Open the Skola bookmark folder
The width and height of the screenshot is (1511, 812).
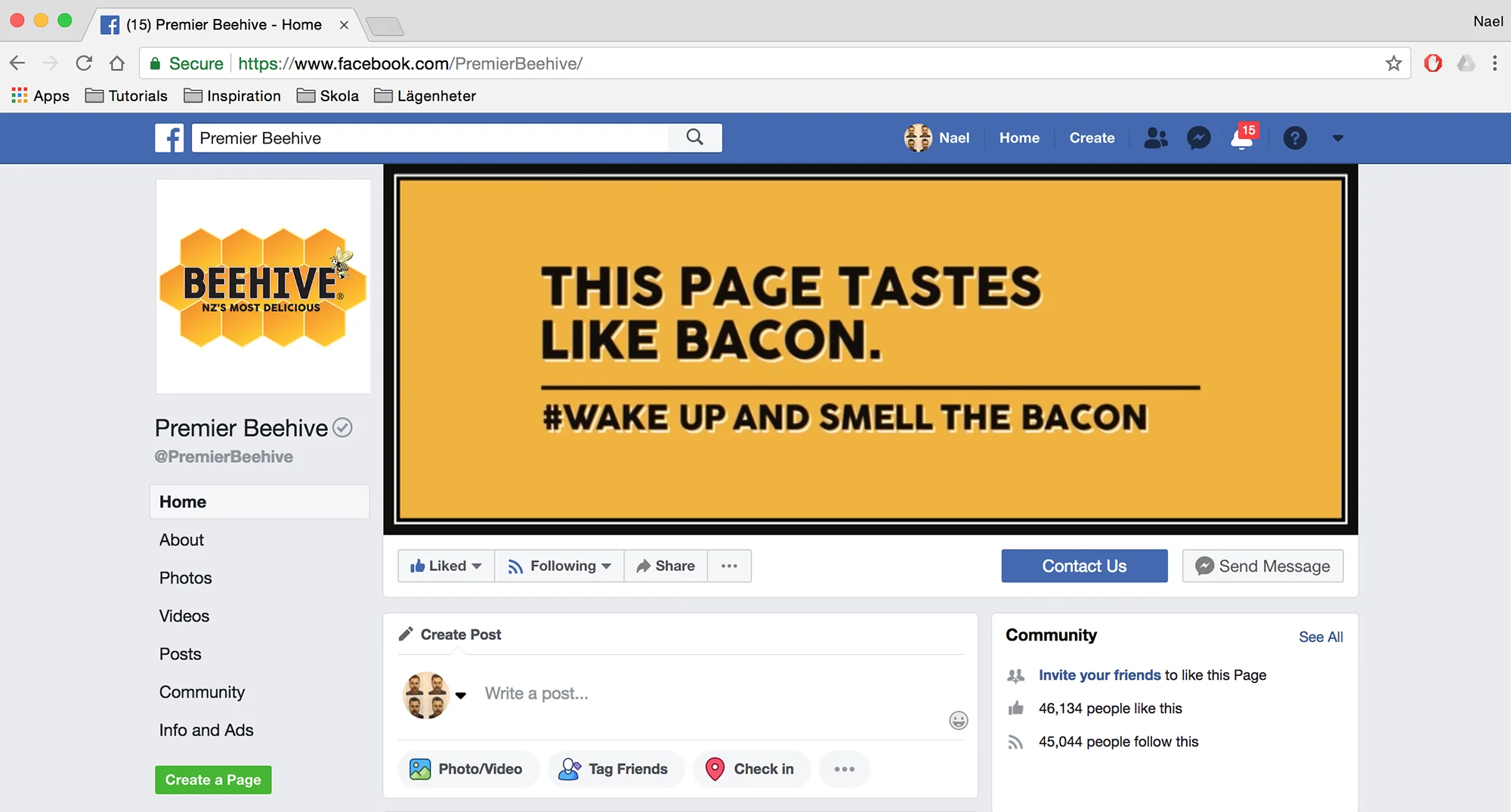coord(328,96)
